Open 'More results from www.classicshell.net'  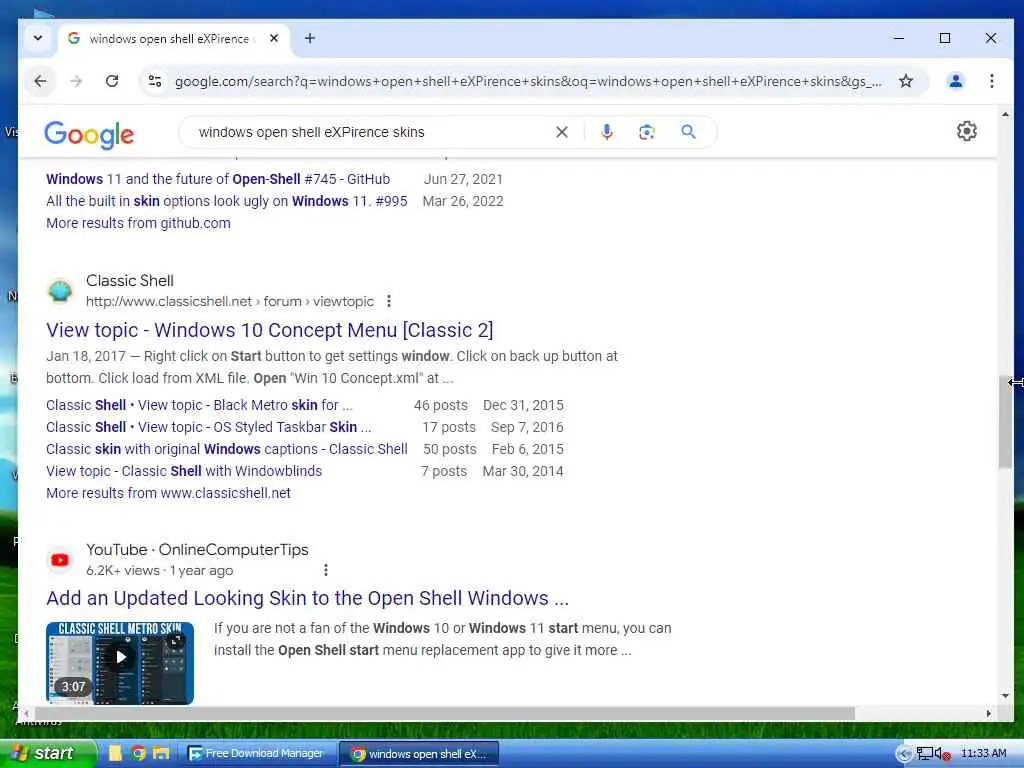click(x=168, y=493)
